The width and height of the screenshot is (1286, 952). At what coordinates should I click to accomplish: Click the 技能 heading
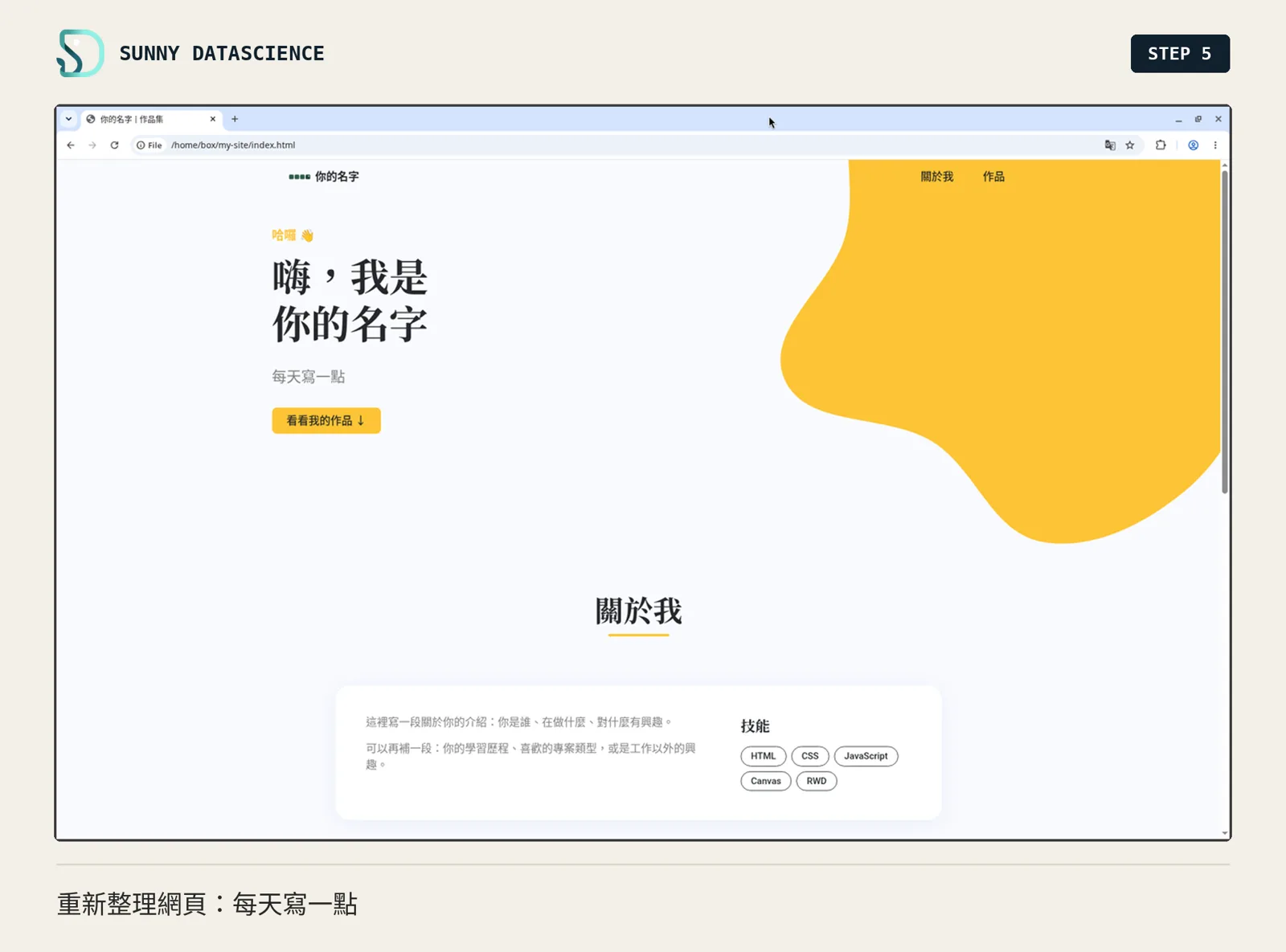tap(756, 726)
